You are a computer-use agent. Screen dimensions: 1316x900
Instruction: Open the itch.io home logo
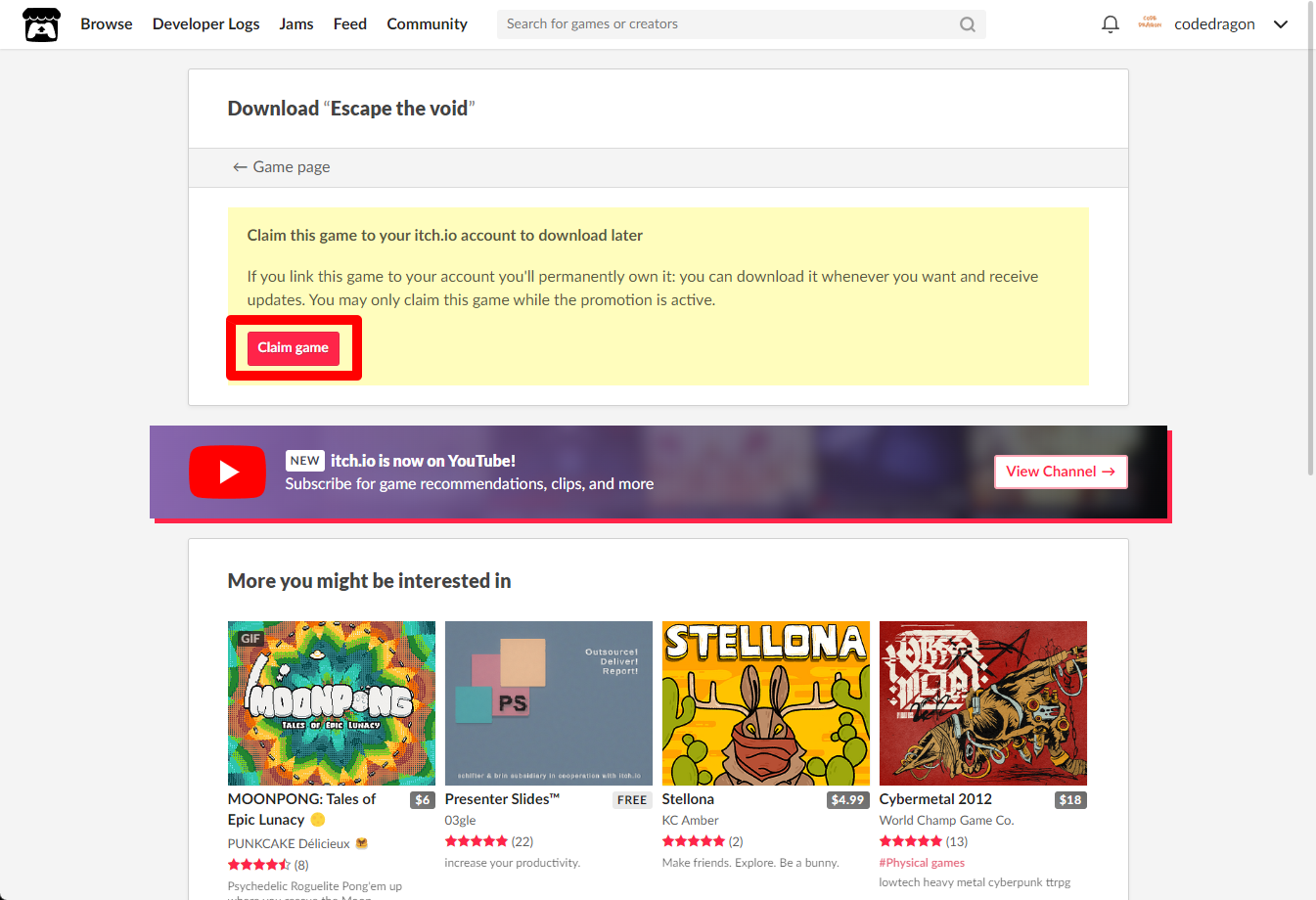41,24
